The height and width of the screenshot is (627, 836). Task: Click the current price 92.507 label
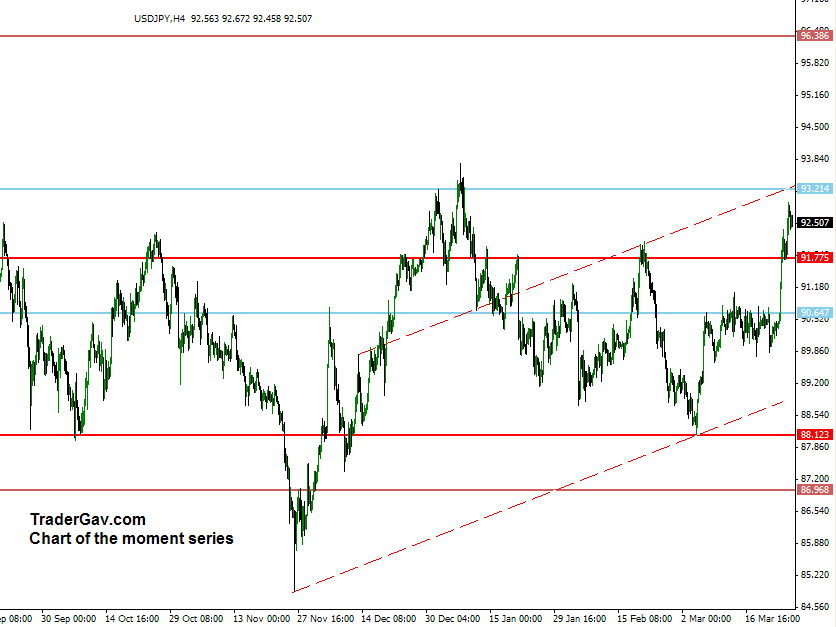click(x=815, y=222)
